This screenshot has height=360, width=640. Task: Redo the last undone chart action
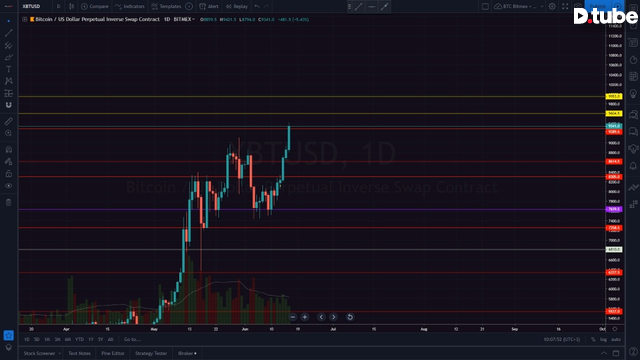[266, 6]
